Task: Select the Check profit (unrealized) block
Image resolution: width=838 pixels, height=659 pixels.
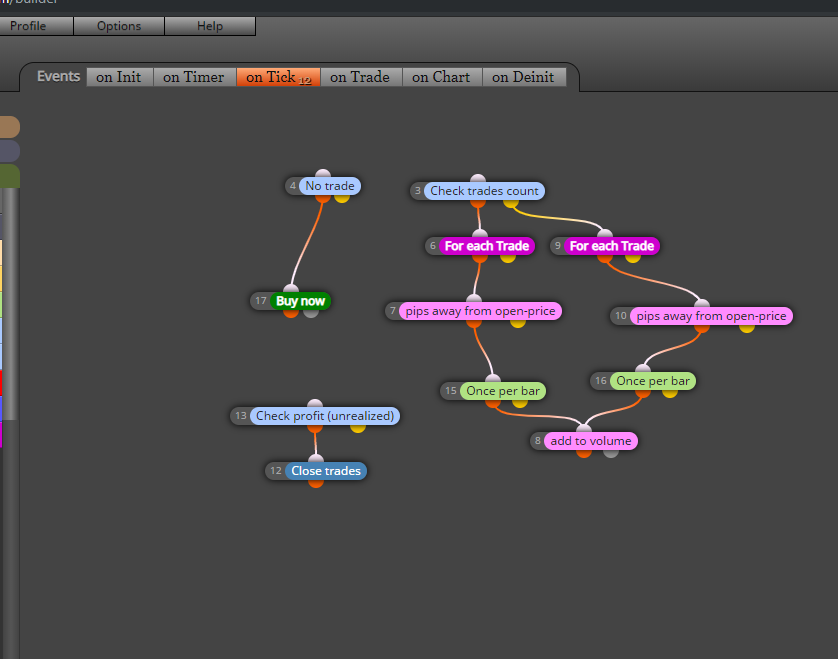Action: pyautogui.click(x=325, y=416)
